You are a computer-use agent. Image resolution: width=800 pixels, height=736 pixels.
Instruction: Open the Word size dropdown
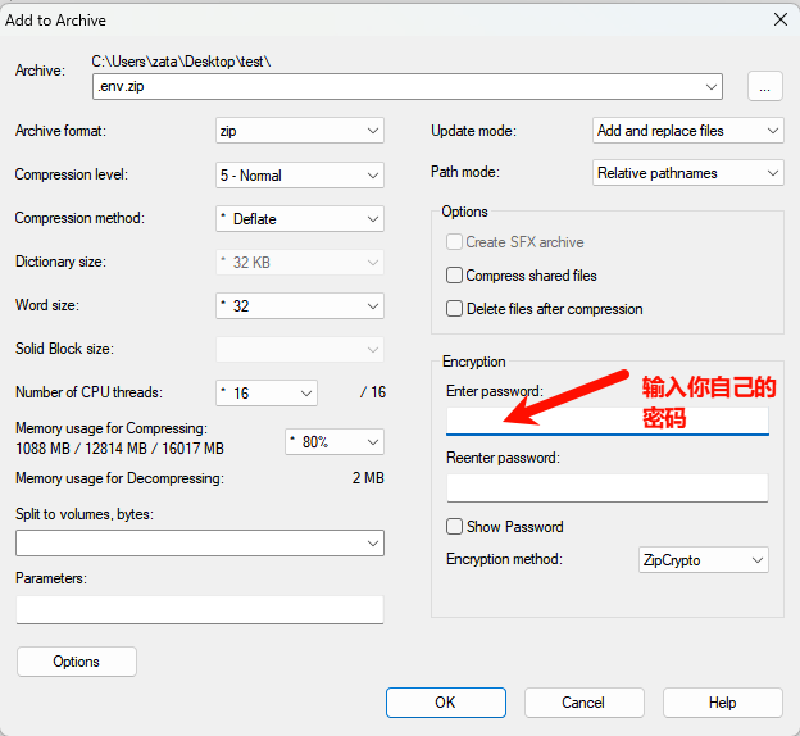[299, 306]
